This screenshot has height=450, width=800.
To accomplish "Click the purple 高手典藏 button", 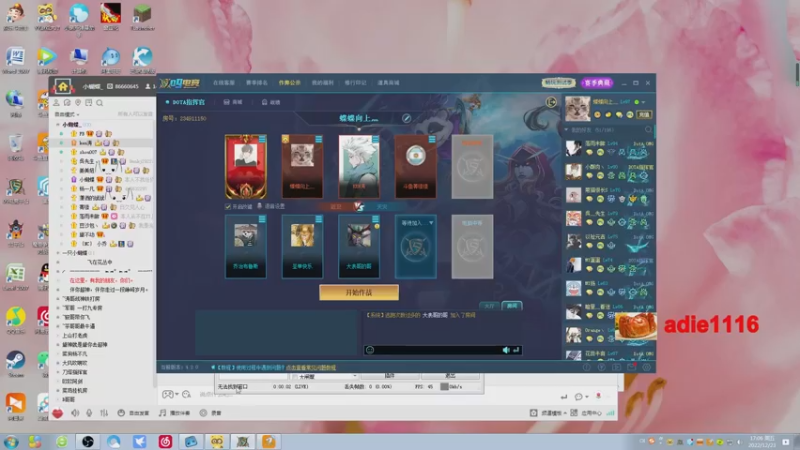I will pos(596,83).
